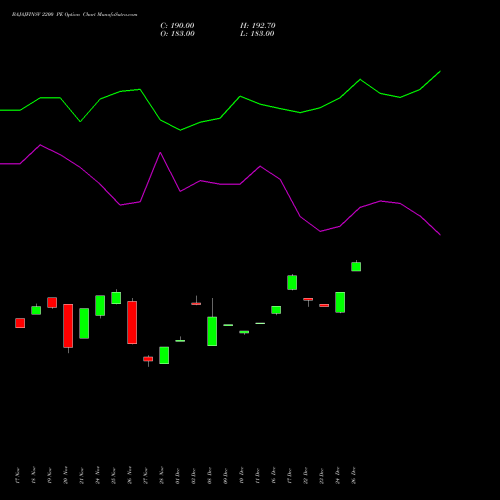500x500 pixels.
Task: Select the tall red candle above 26 Nov
Action: (x=132, y=322)
